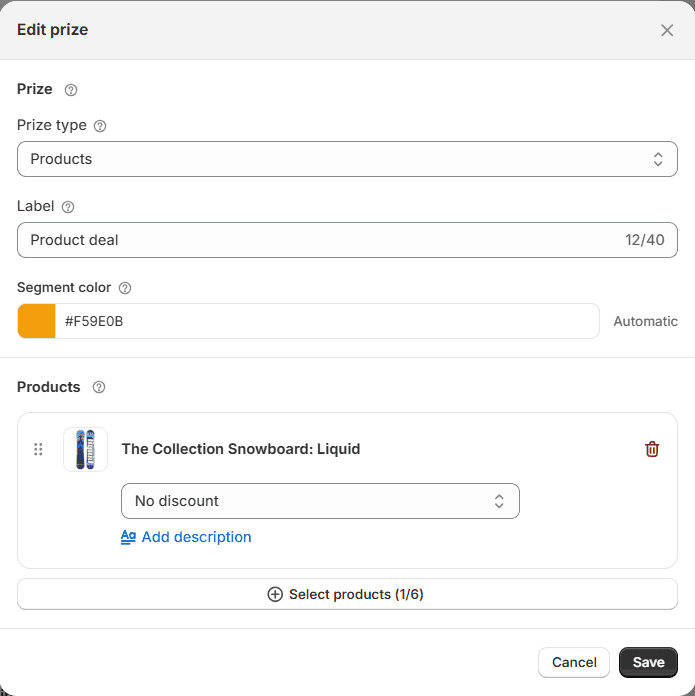Screen dimensions: 695x696
Task: Save the prize changes
Action: 648,662
